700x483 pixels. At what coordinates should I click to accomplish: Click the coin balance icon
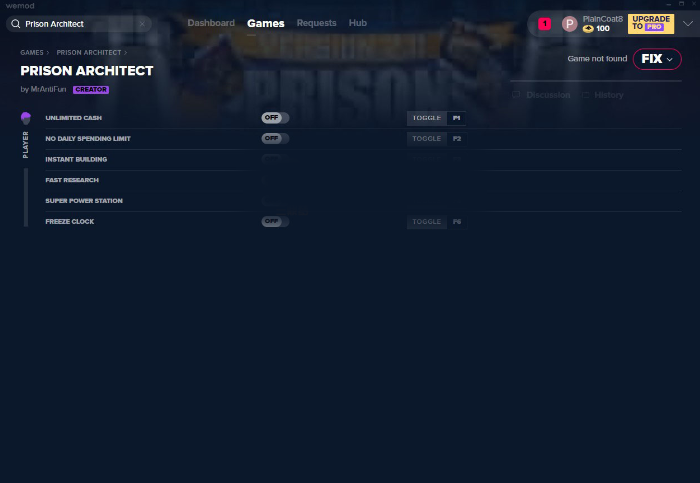(588, 29)
